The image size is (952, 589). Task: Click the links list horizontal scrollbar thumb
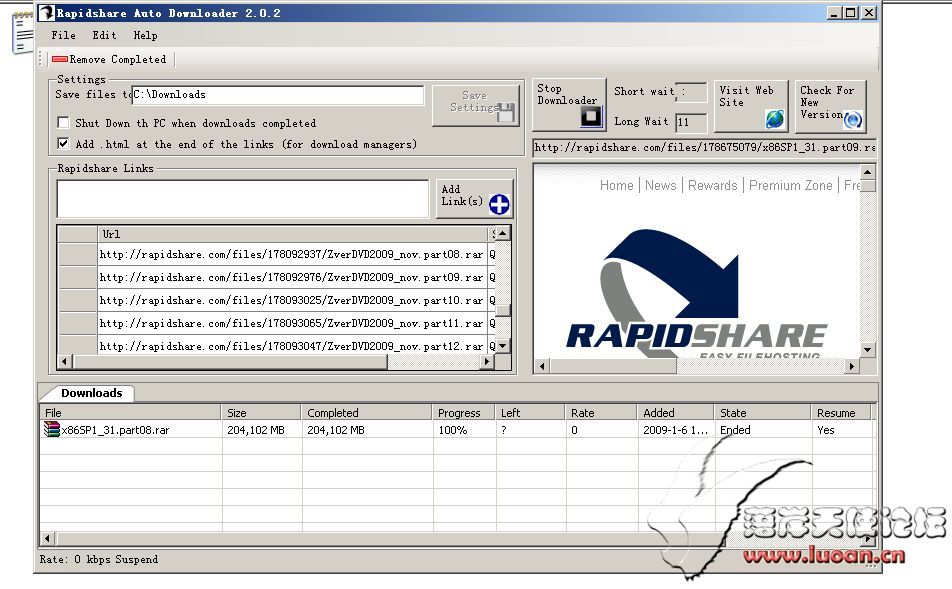click(x=230, y=362)
